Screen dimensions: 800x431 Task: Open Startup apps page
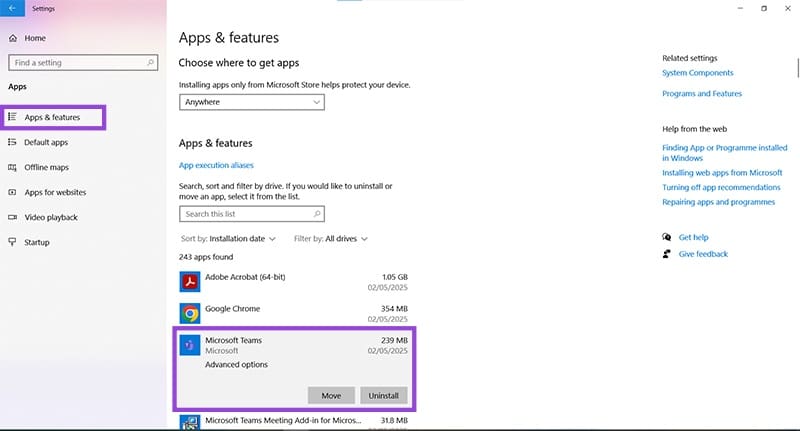click(x=37, y=242)
